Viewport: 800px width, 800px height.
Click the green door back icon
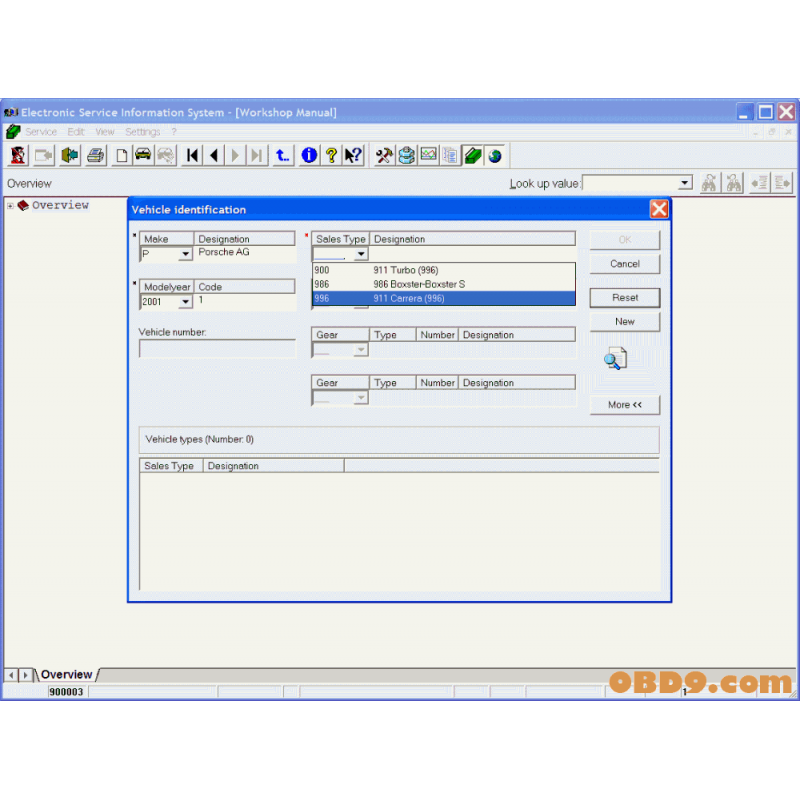pyautogui.click(x=70, y=155)
